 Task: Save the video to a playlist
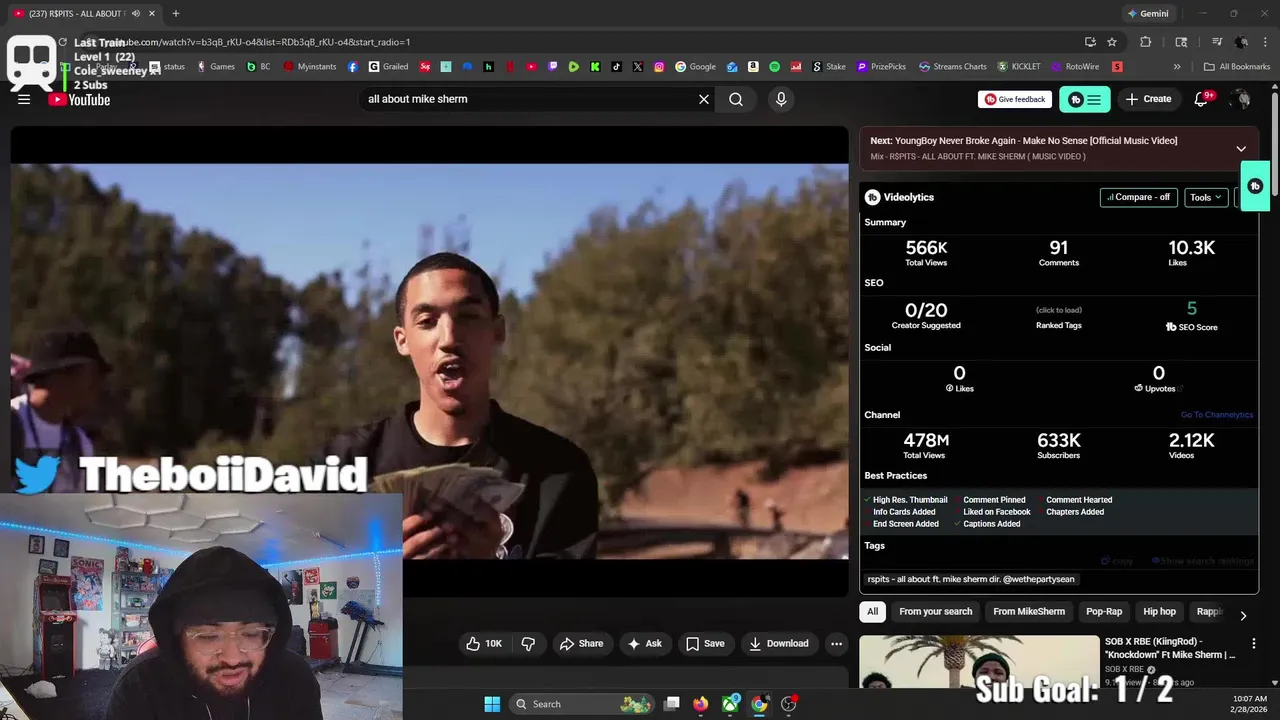(x=705, y=643)
